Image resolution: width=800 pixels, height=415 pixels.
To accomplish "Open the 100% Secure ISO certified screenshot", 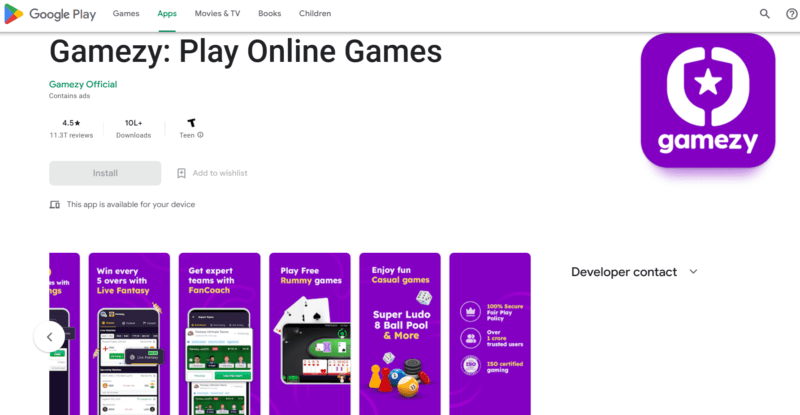I will [490, 334].
